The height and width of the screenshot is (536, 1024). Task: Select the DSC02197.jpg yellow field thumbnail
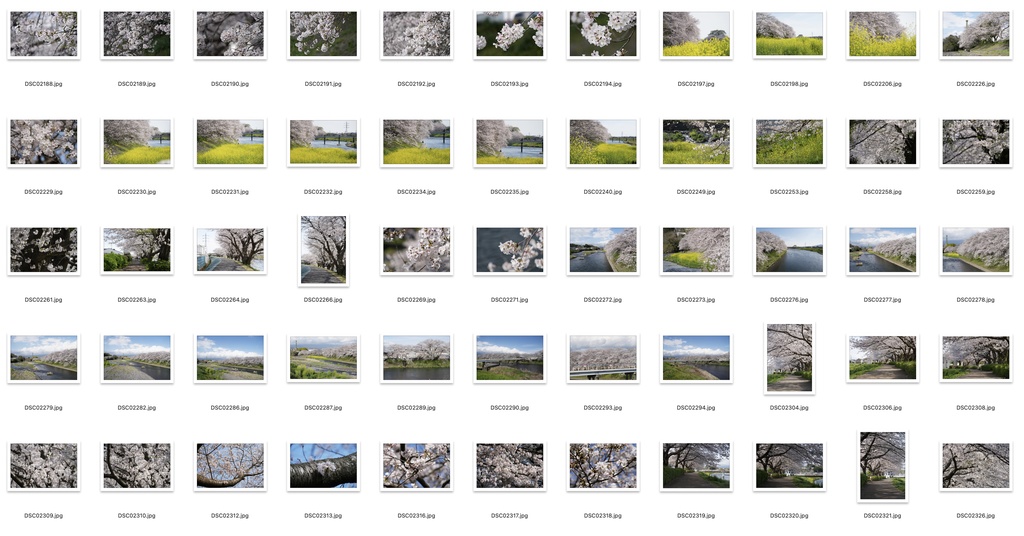point(696,34)
